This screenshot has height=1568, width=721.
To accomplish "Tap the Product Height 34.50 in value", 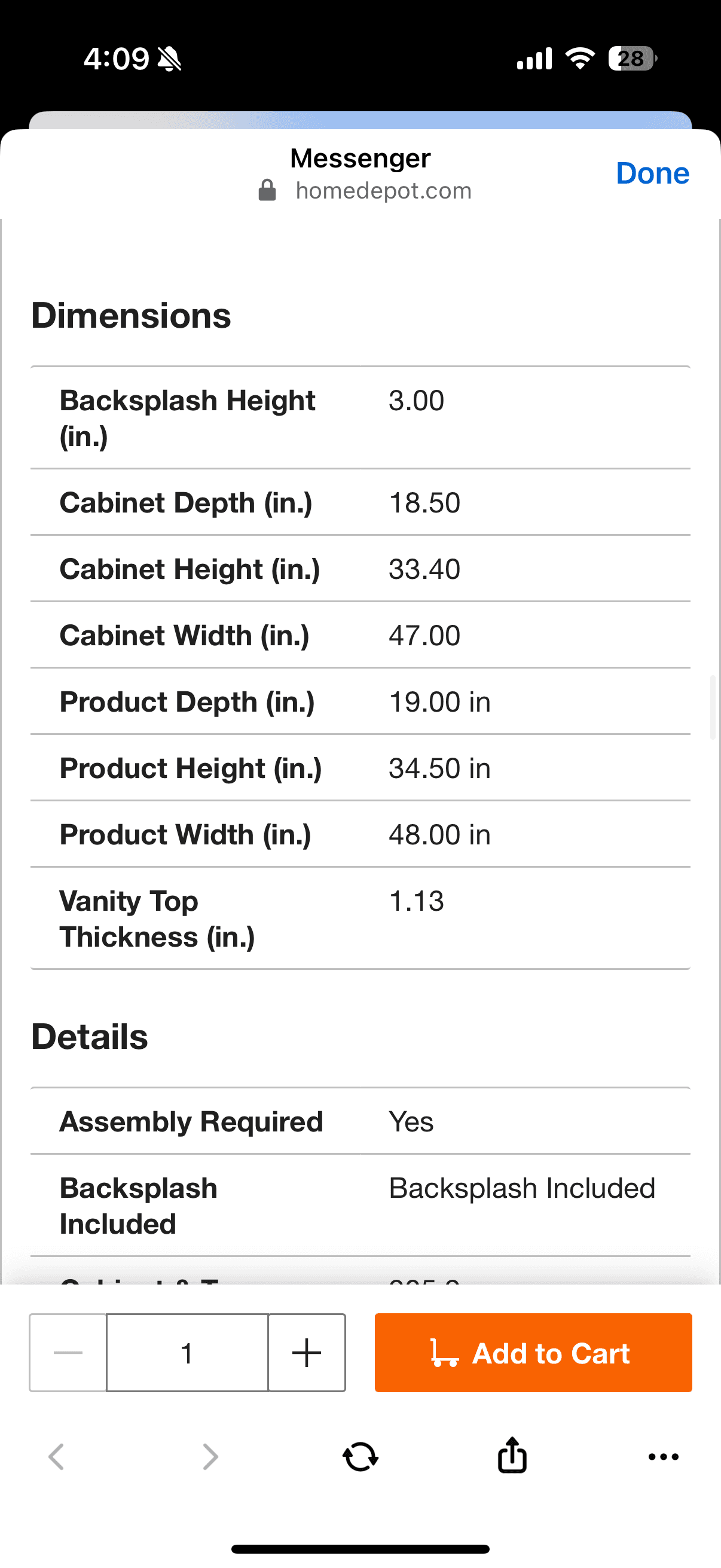I will coord(439,768).
